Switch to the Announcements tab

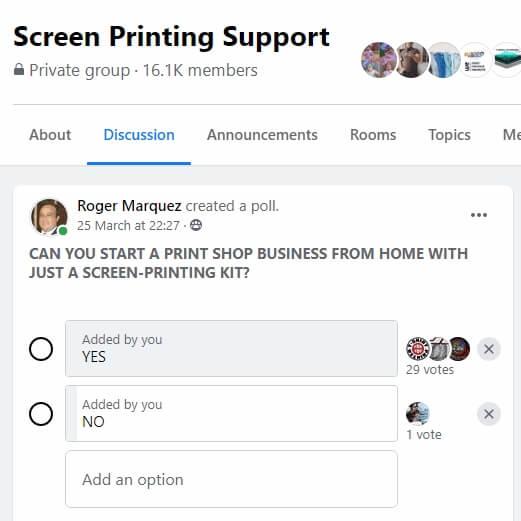coord(262,135)
